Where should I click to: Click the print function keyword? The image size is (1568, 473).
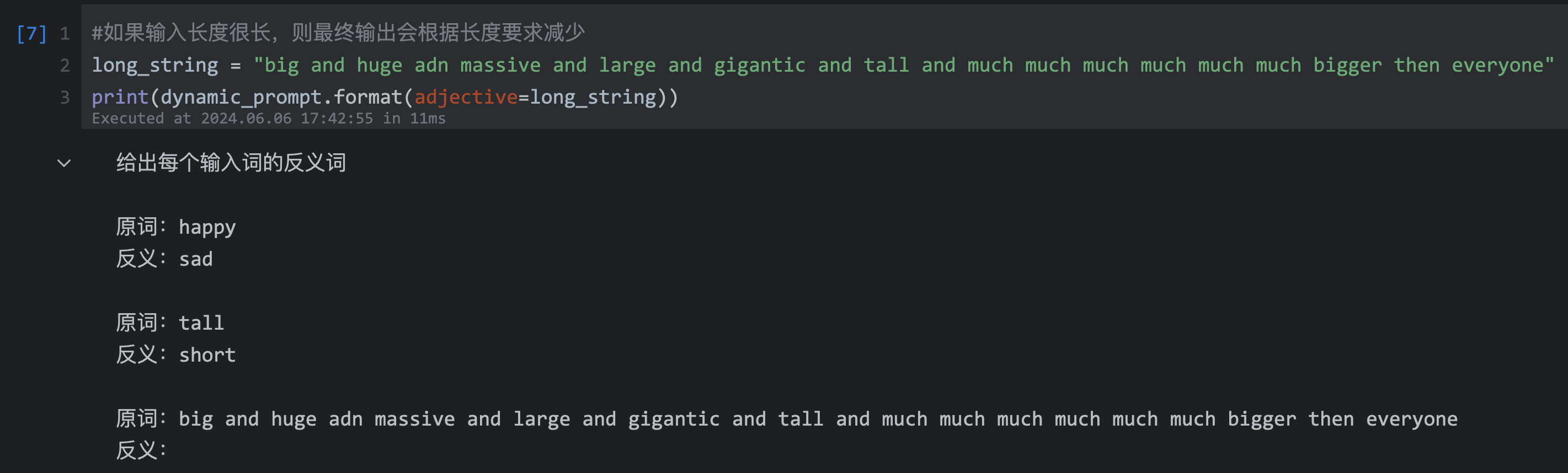point(120,97)
